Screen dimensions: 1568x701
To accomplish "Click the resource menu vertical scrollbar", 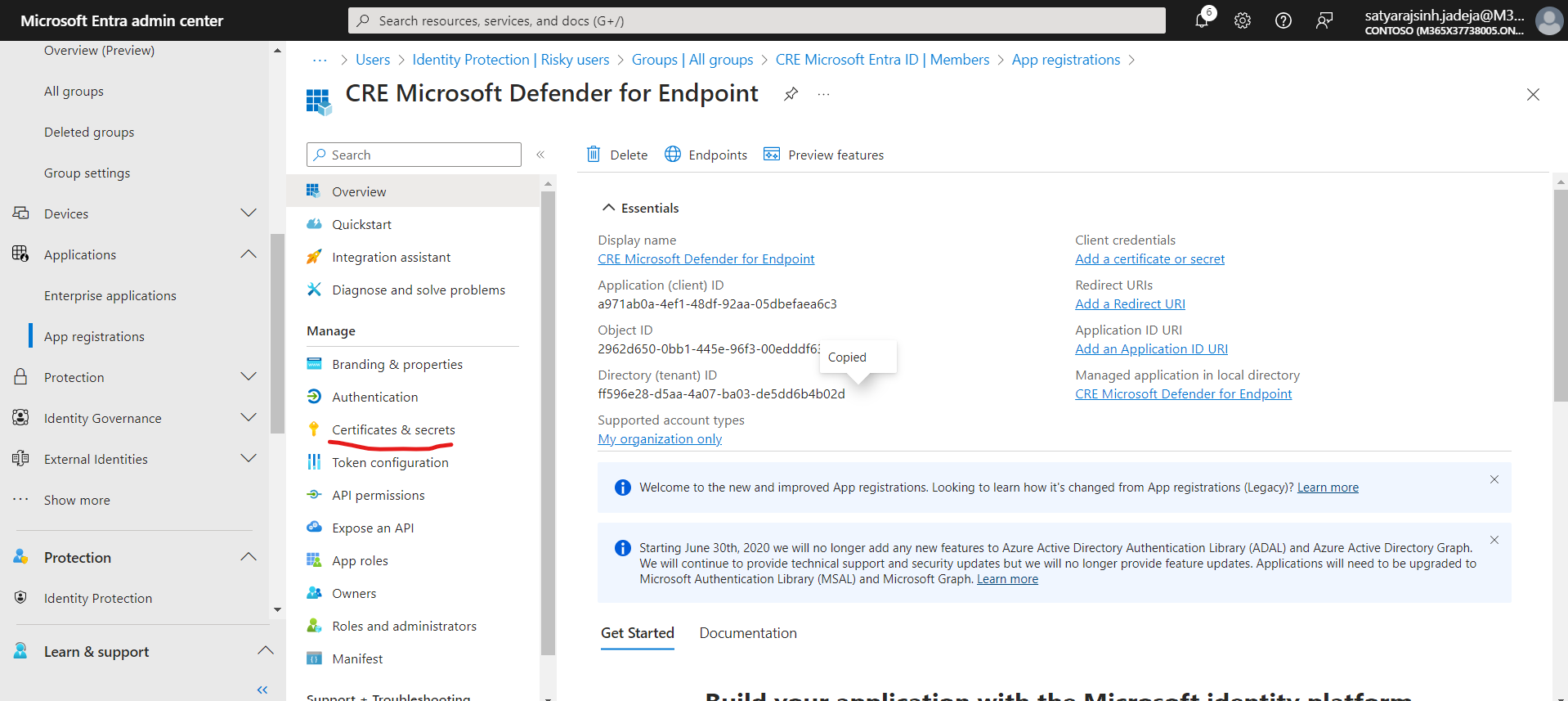I will (x=548, y=423).
